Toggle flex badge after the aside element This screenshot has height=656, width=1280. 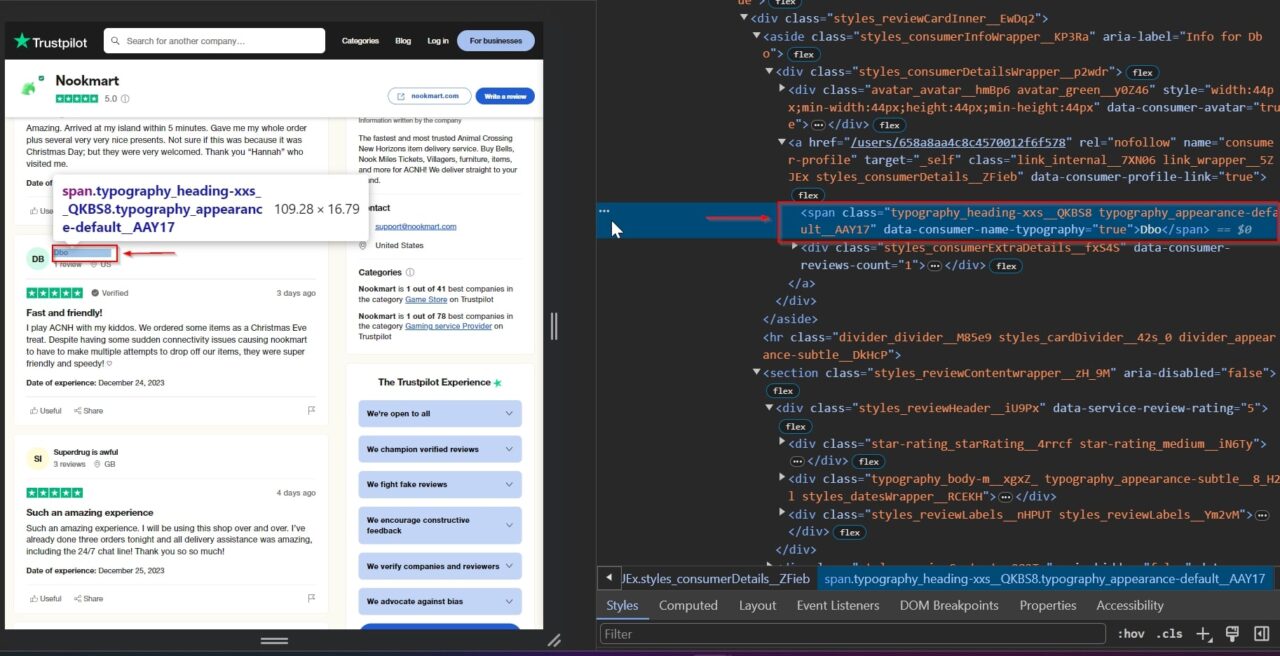(x=802, y=54)
